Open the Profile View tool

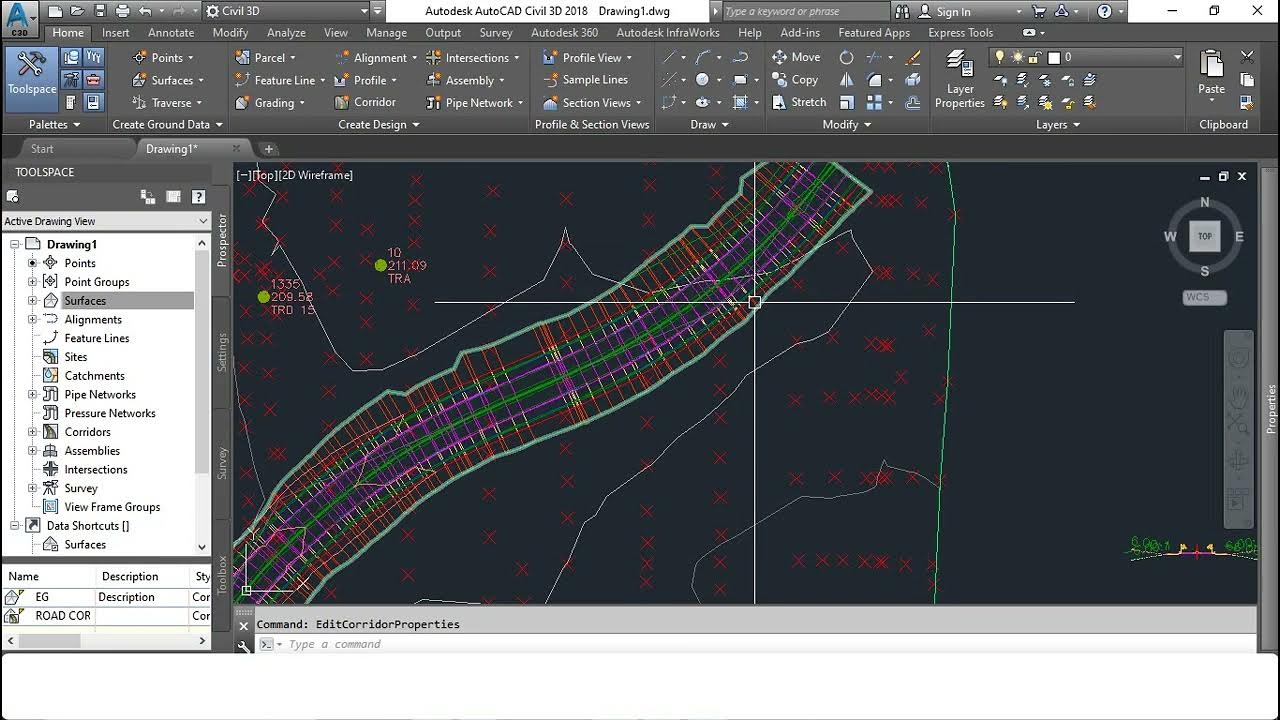586,58
